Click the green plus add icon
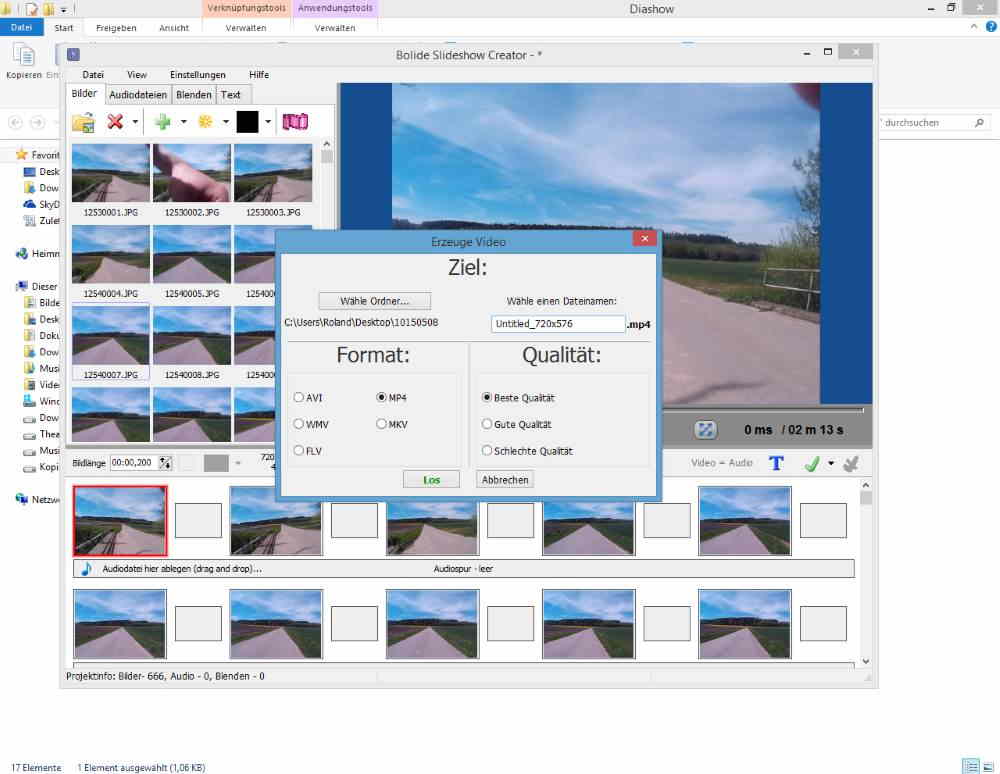This screenshot has height=774, width=1000. [162, 122]
